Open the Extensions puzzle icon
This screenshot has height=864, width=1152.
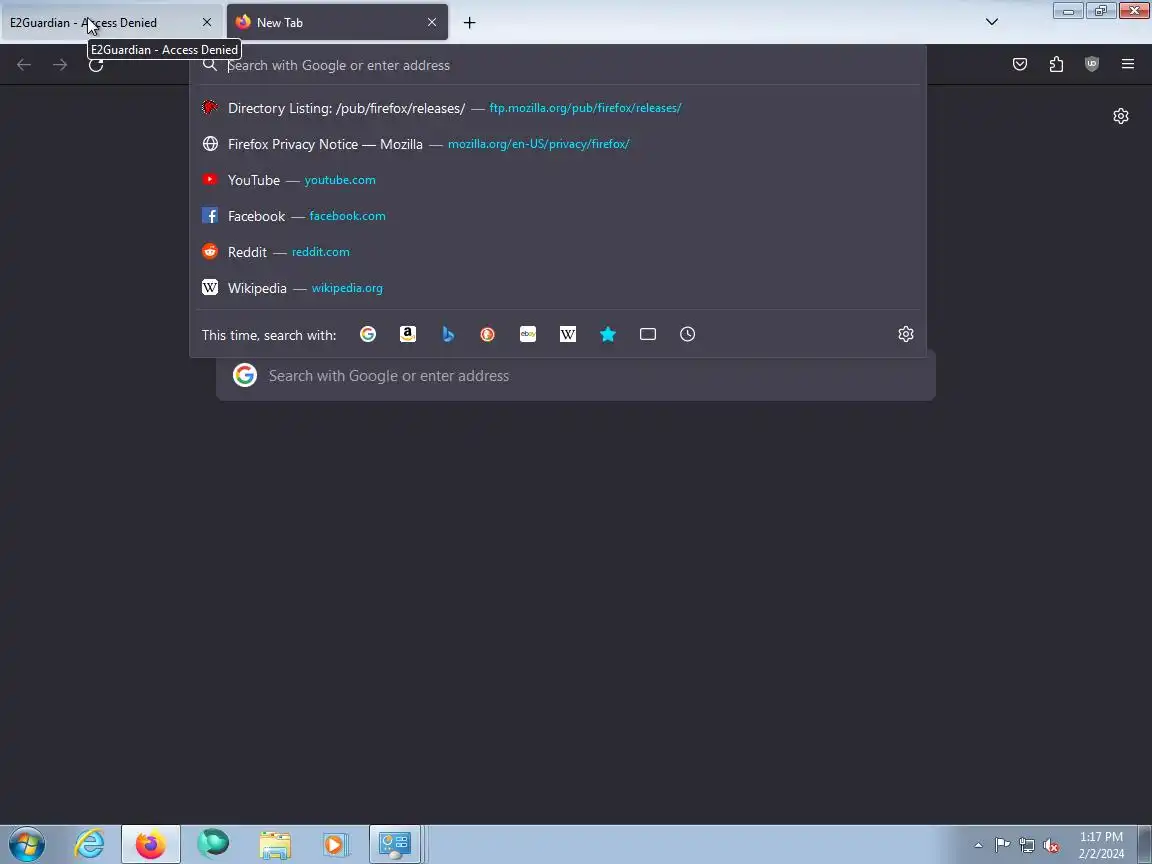click(x=1056, y=65)
